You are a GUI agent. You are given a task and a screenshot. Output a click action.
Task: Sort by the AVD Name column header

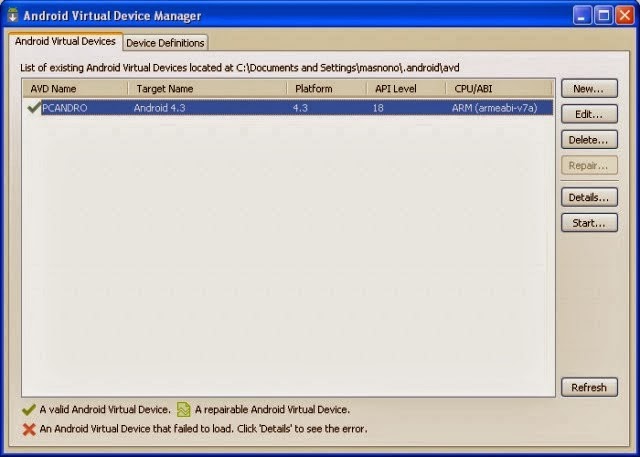point(76,89)
